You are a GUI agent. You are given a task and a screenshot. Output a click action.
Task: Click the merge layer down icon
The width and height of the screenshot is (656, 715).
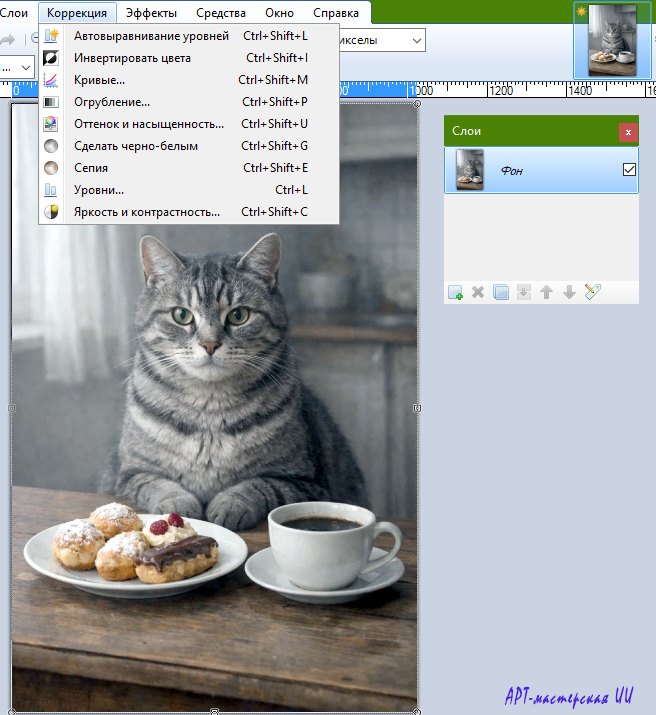(x=524, y=292)
